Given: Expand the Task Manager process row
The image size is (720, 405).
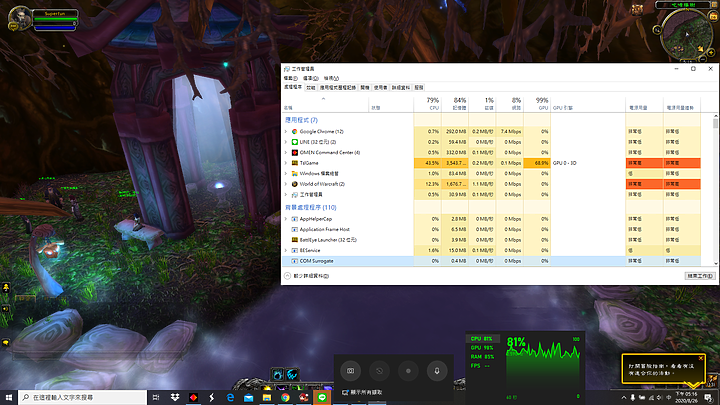Looking at the screenshot, I should coord(286,195).
